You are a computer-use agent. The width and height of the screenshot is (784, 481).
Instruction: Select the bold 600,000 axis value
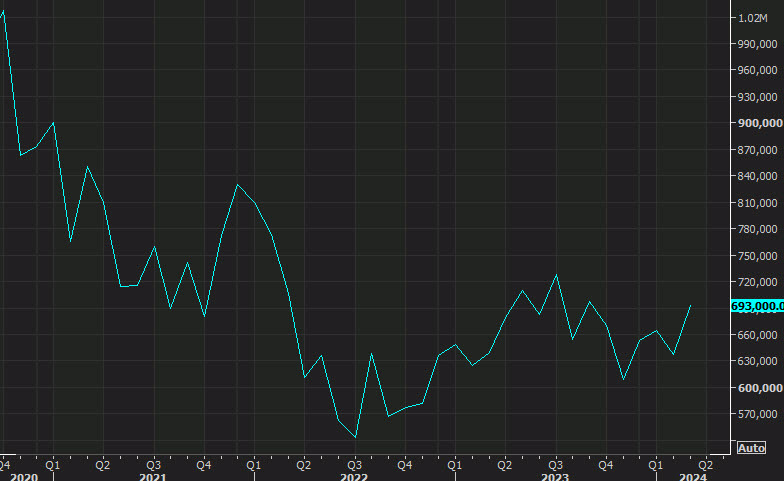760,388
